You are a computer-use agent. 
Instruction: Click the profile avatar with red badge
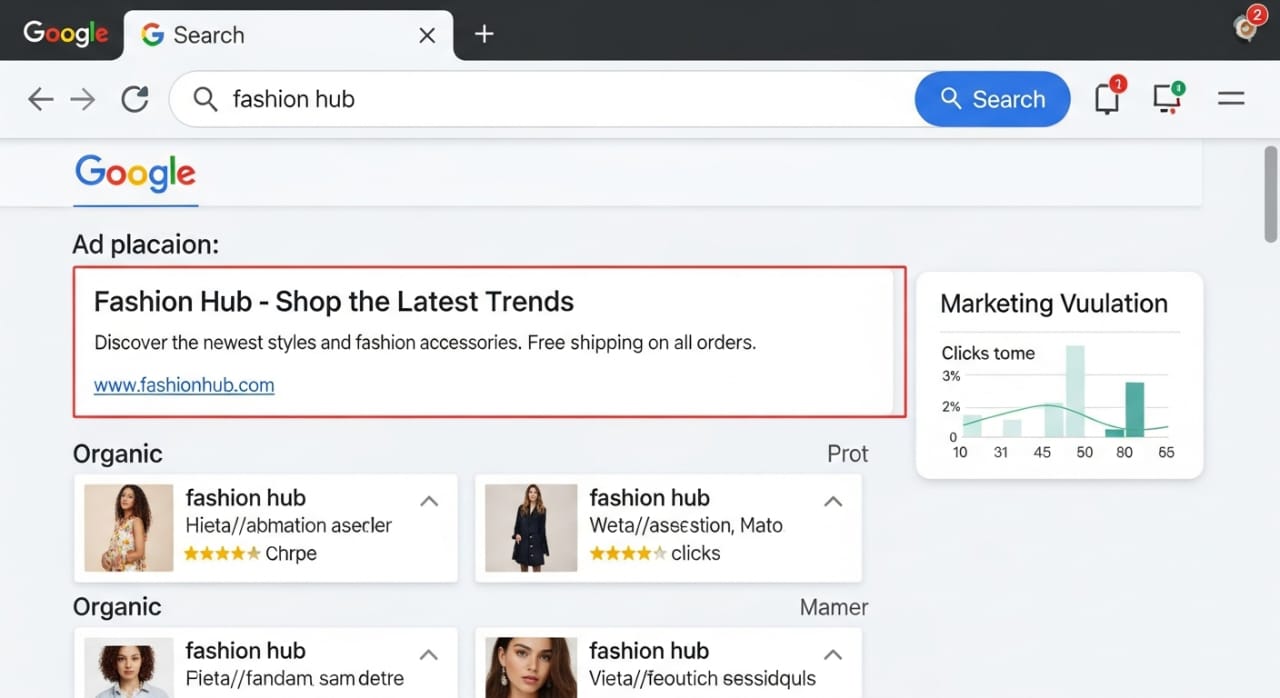tap(1246, 27)
